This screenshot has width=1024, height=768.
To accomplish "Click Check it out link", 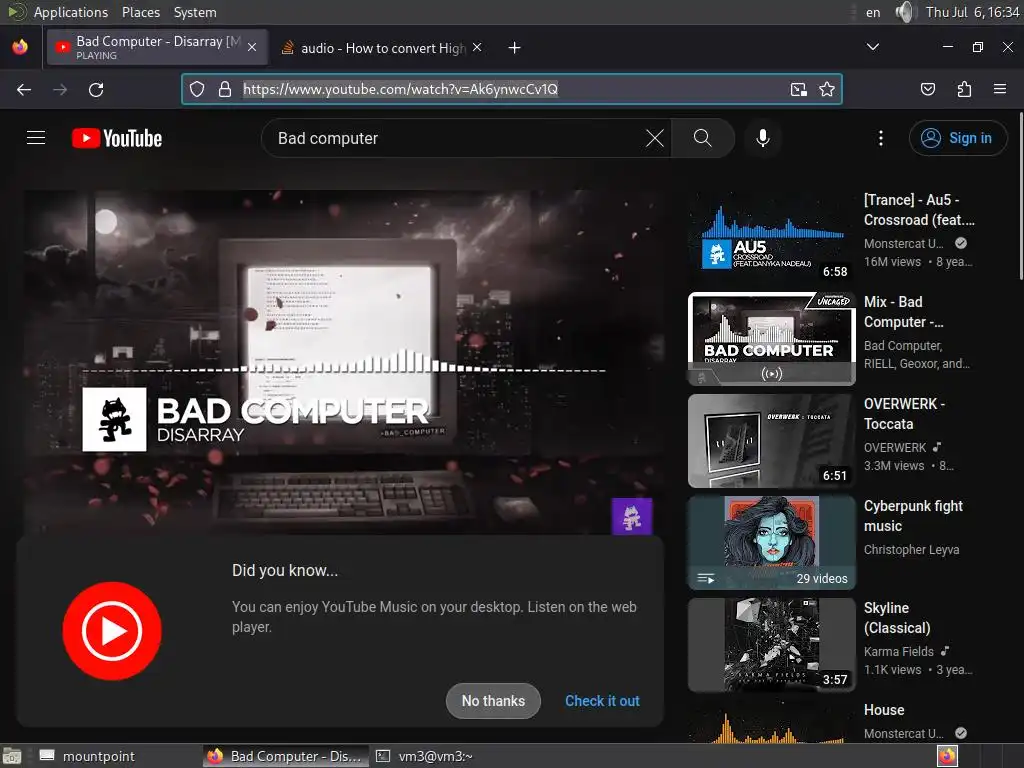I will (602, 701).
